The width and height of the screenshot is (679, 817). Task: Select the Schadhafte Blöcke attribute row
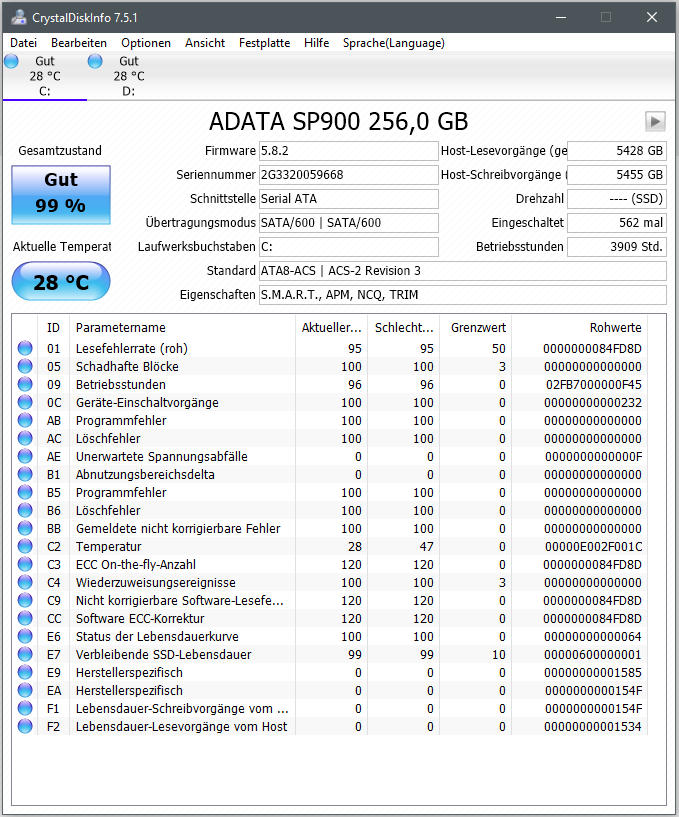click(x=329, y=366)
